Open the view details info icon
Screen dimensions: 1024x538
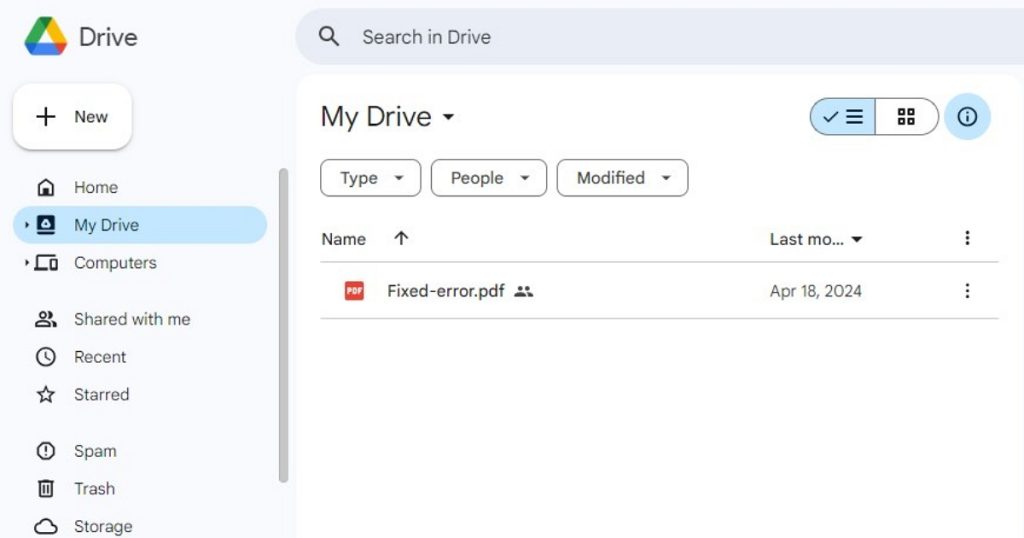click(x=966, y=117)
